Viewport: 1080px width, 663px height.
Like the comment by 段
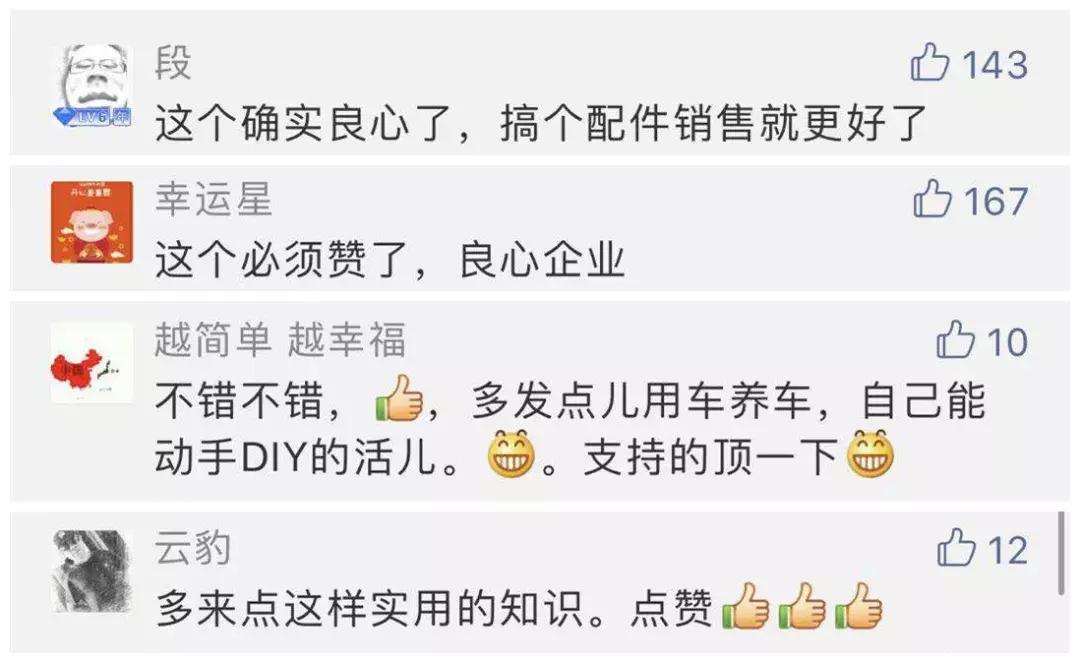tap(930, 63)
